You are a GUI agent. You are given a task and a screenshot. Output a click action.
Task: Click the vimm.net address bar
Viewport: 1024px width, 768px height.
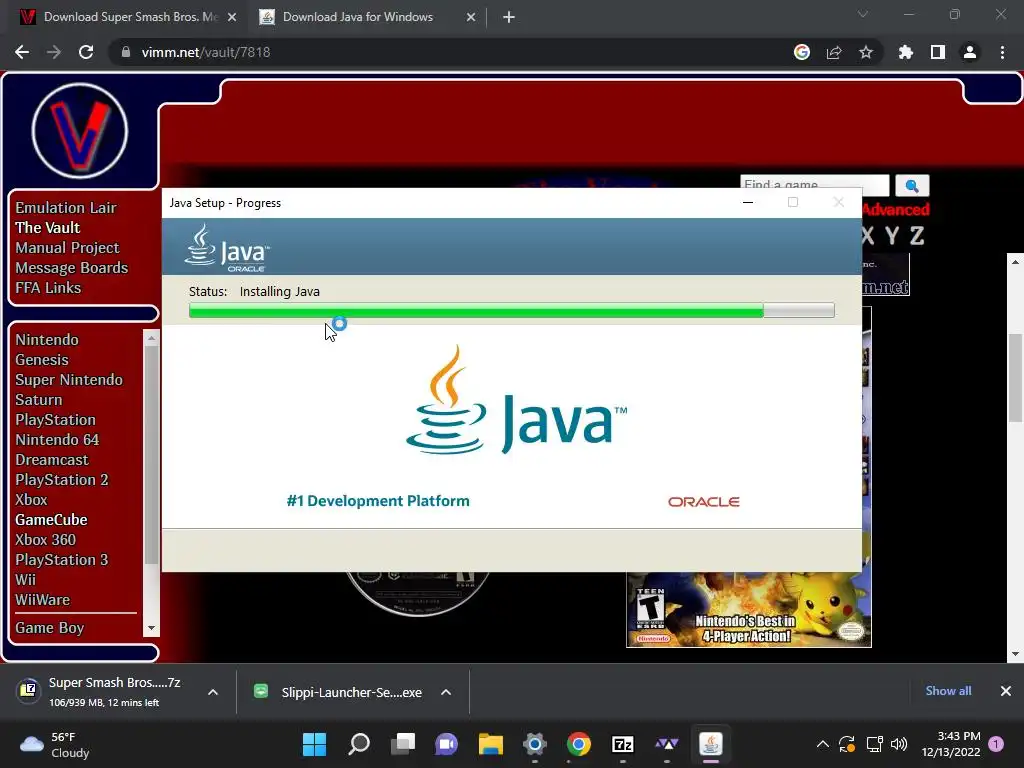coord(451,52)
